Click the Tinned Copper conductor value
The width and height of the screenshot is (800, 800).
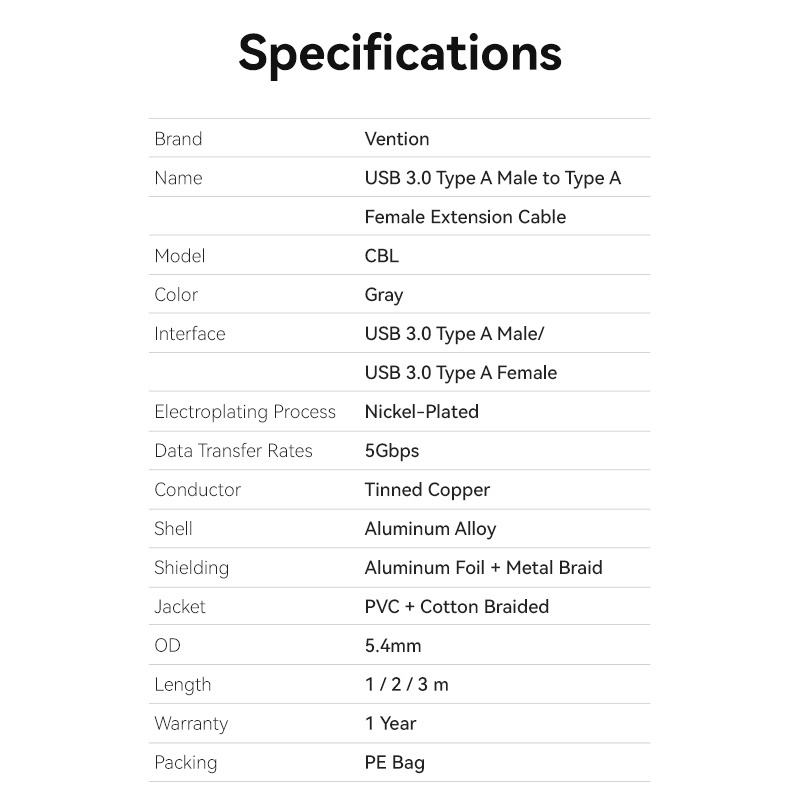(427, 490)
